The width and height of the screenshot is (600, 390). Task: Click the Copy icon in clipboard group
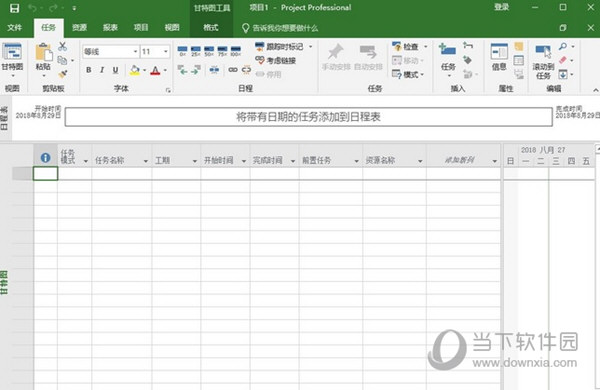62,60
